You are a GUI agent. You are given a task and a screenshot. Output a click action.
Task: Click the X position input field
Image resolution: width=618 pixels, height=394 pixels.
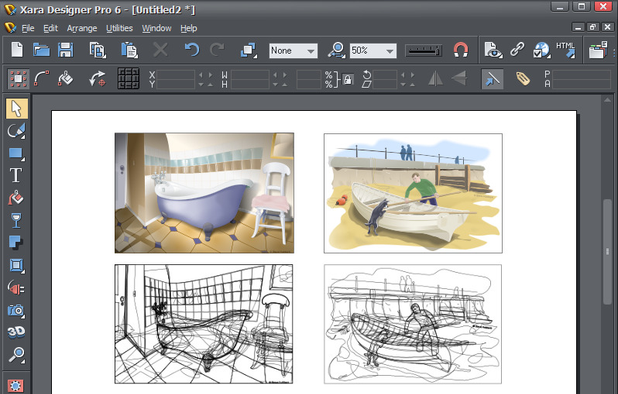pyautogui.click(x=176, y=74)
